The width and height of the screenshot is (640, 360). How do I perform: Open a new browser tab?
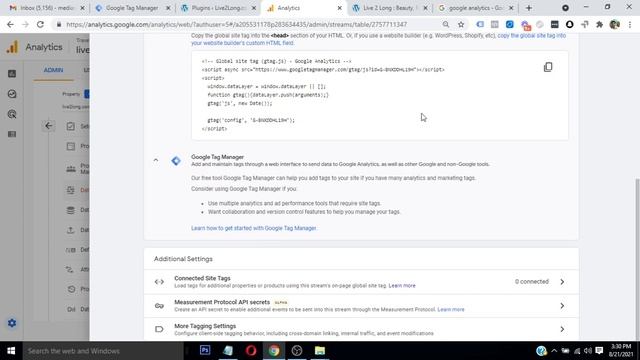tap(529, 8)
